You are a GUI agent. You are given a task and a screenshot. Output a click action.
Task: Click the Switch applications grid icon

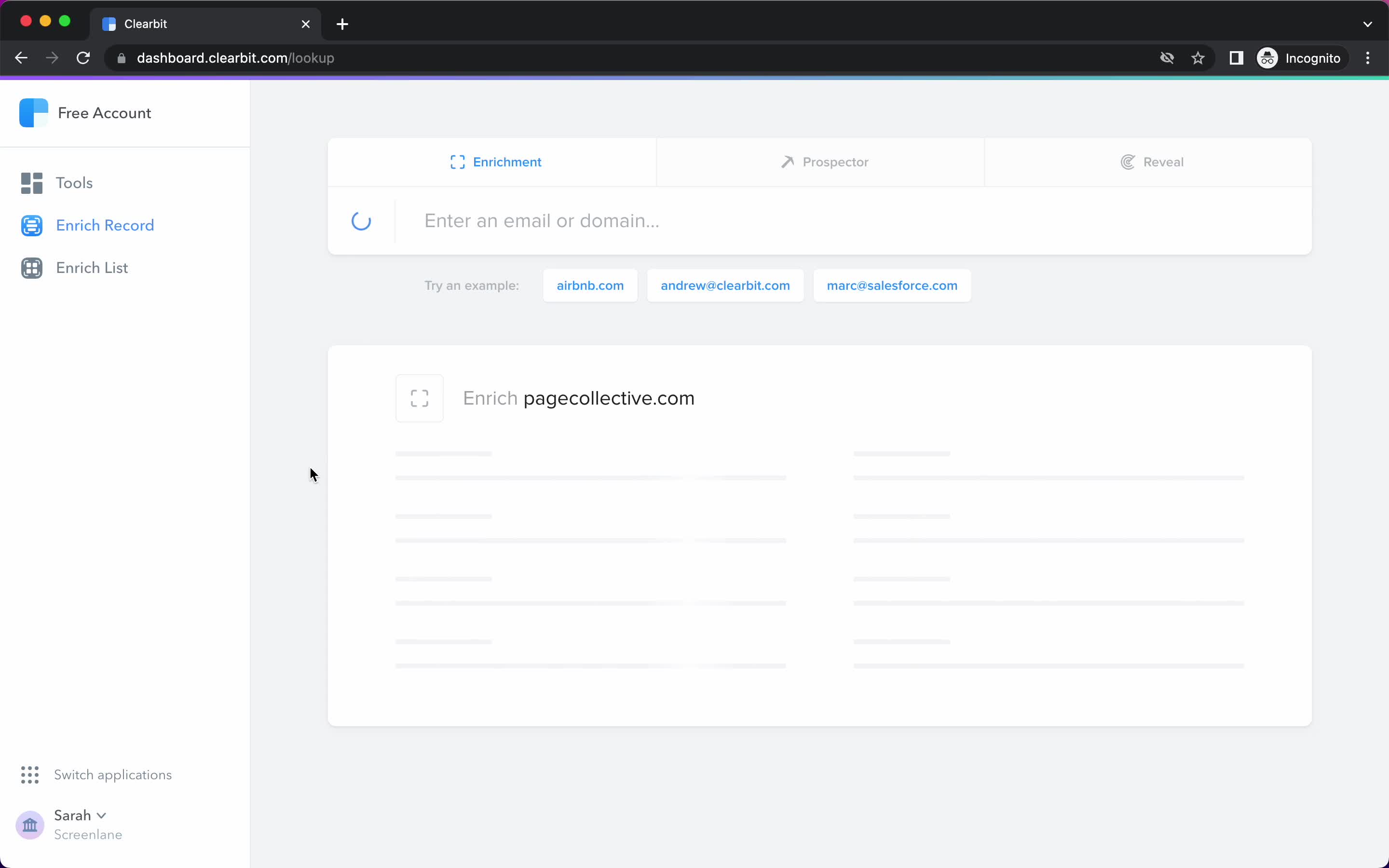(x=30, y=775)
